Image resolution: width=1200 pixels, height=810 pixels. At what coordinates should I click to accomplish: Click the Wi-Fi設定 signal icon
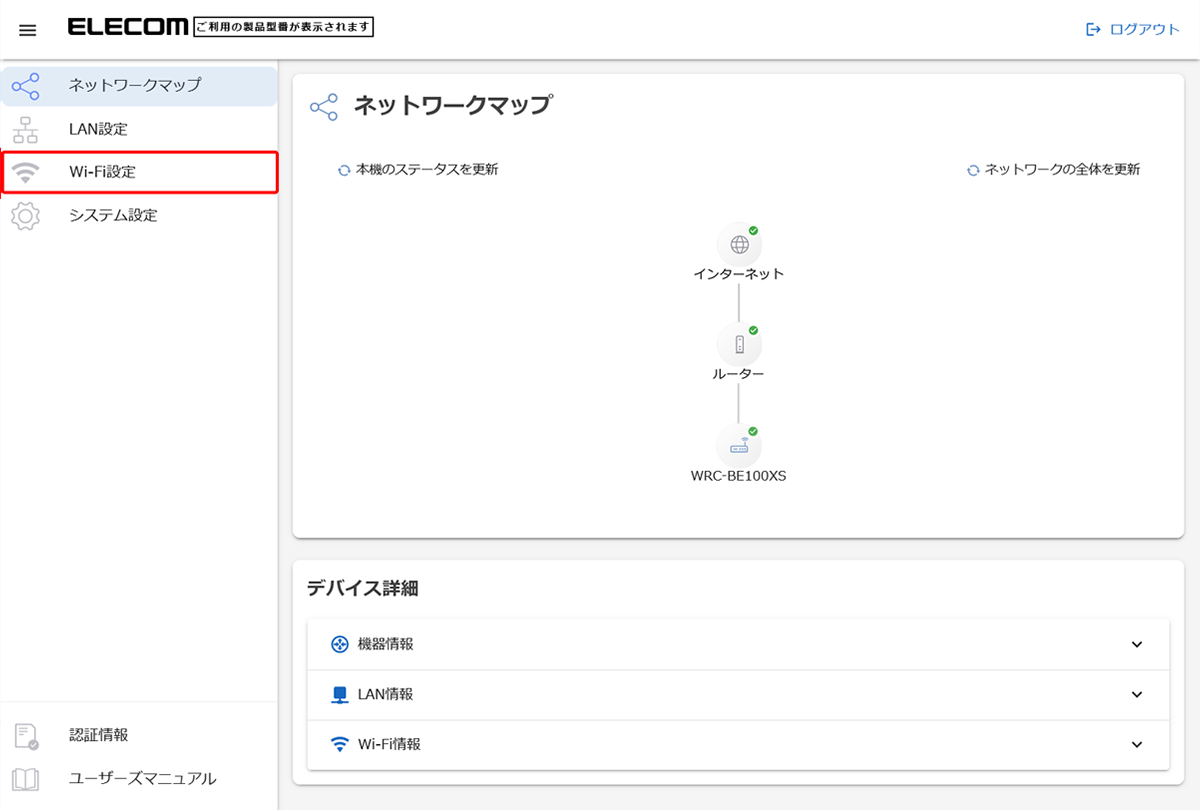coord(26,172)
